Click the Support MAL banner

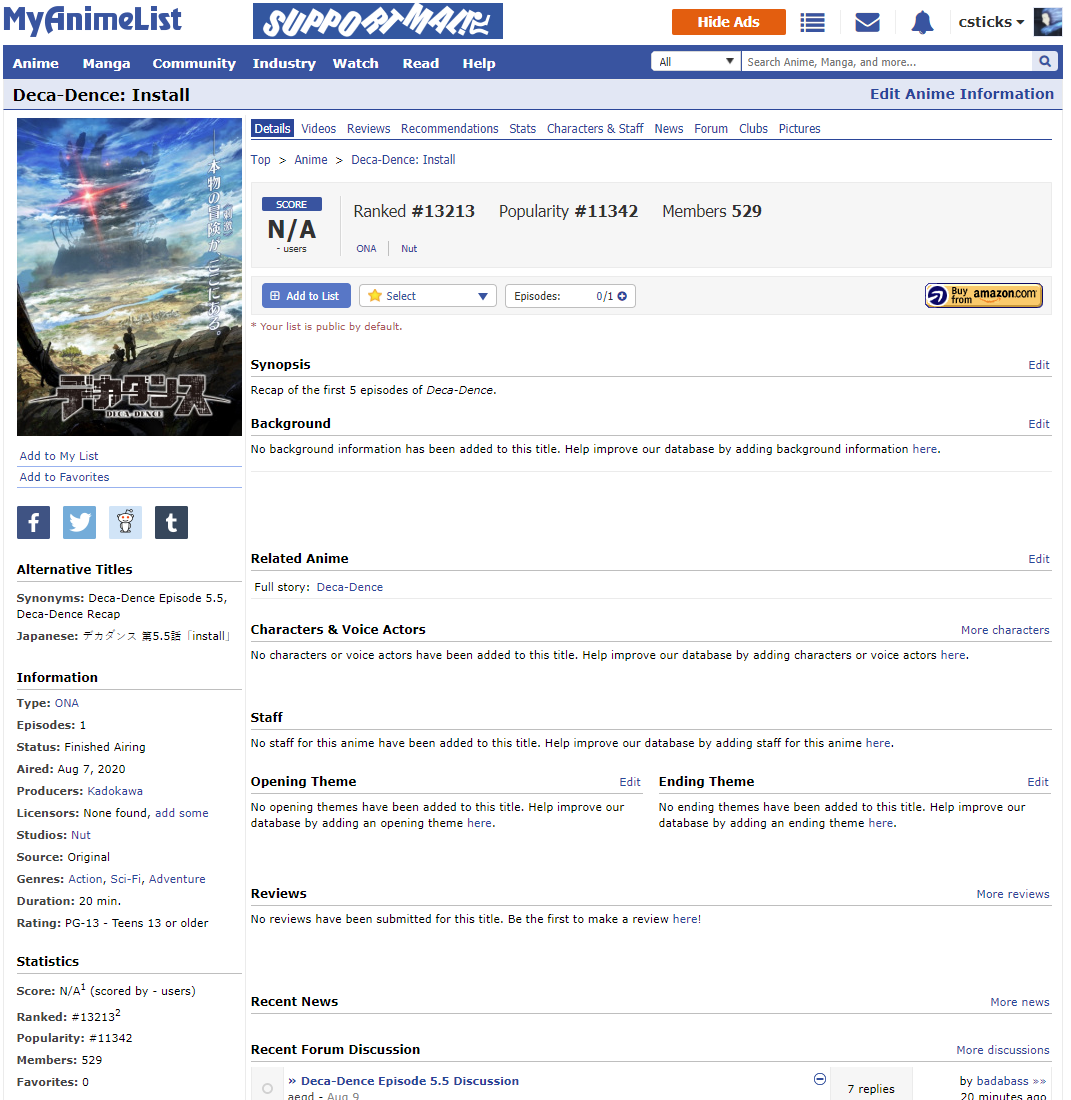pos(378,21)
